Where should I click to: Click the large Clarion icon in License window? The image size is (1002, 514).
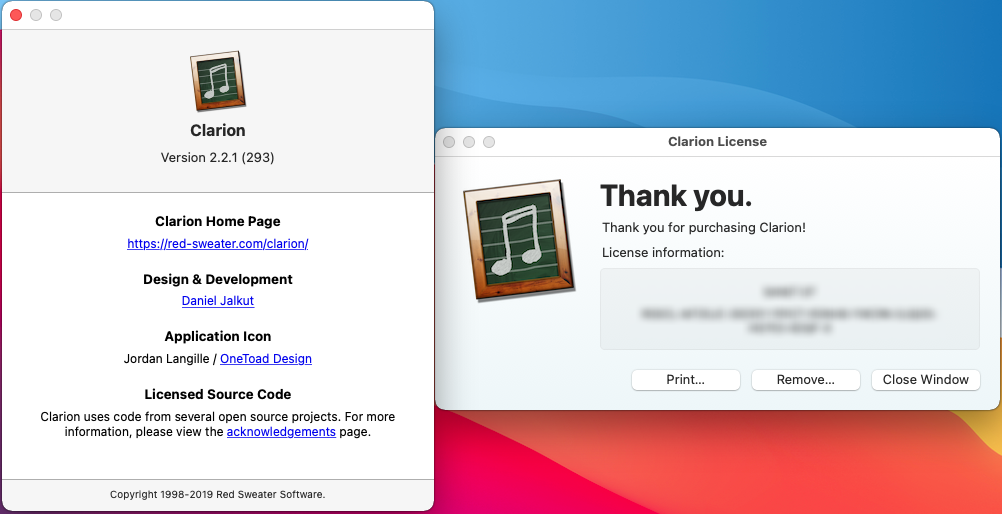pos(519,240)
